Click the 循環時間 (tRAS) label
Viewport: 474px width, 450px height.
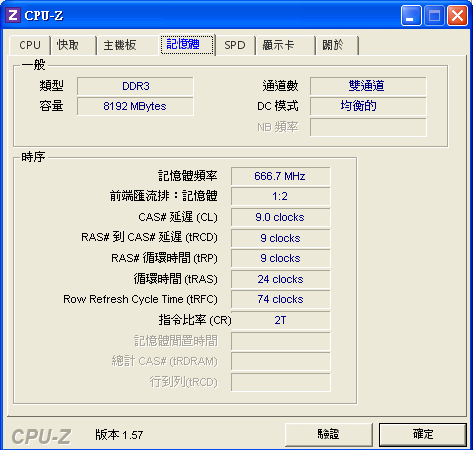tap(176, 279)
